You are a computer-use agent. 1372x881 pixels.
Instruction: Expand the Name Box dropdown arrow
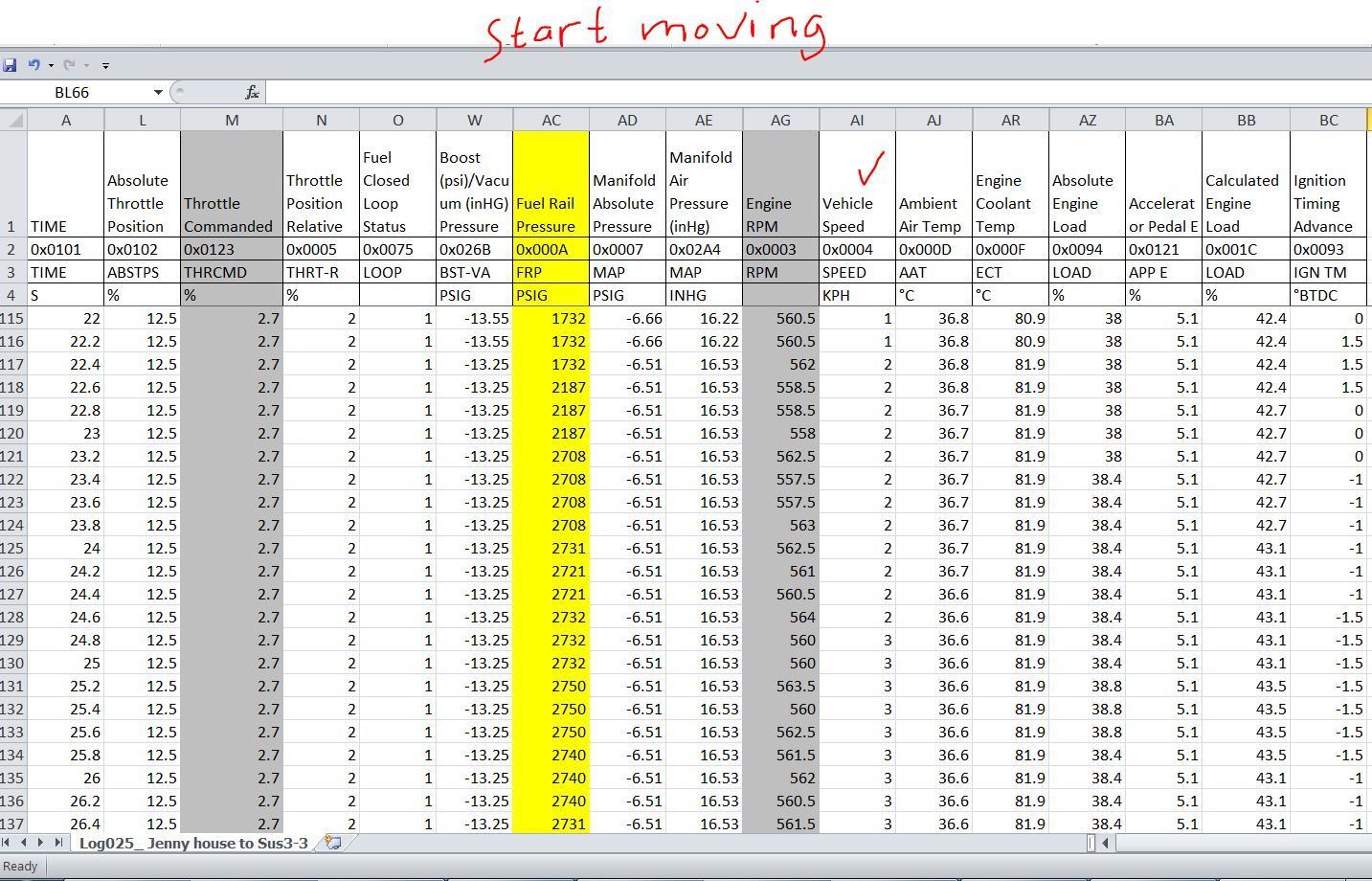pyautogui.click(x=158, y=92)
